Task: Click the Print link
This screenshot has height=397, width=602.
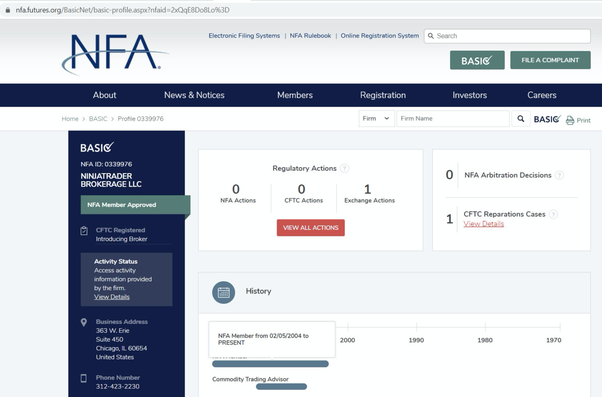Action: pos(583,120)
